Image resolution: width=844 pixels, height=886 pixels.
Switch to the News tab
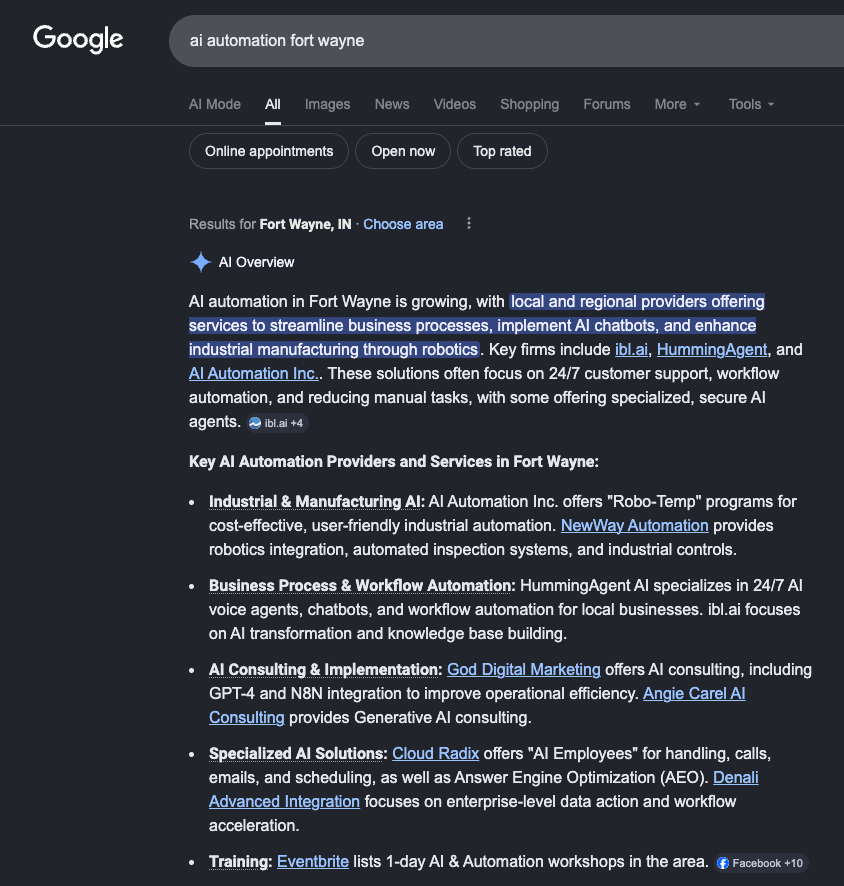[391, 104]
